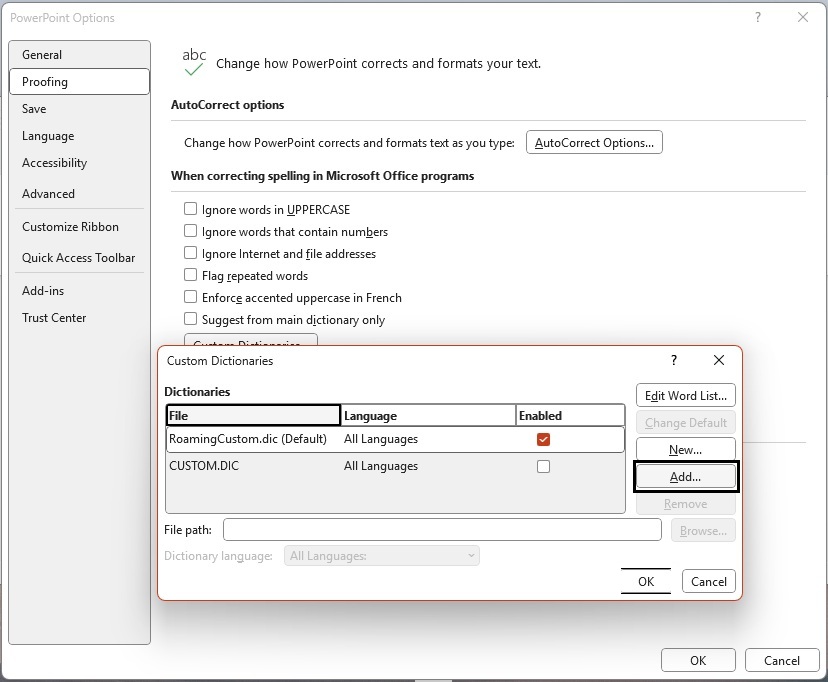This screenshot has width=828, height=682.
Task: Uncheck the RoamingCustom.dic enabled checkbox
Action: [x=543, y=439]
